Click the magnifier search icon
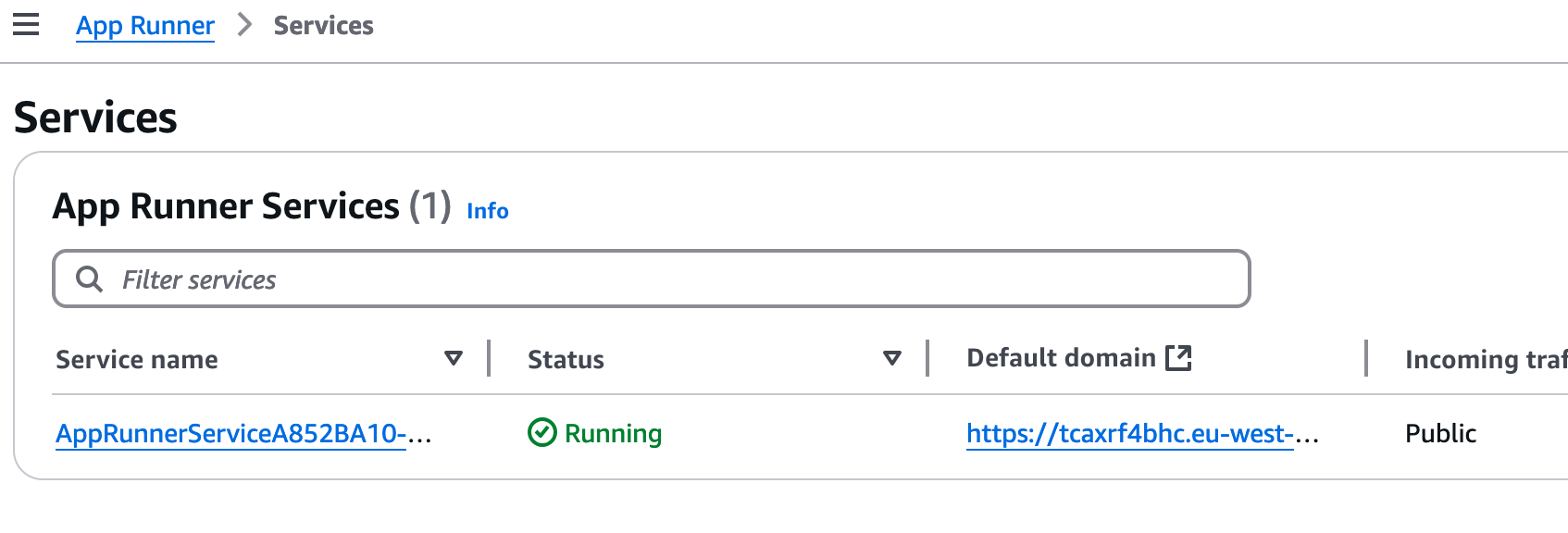Viewport: 1568px width, 533px height. click(x=89, y=279)
